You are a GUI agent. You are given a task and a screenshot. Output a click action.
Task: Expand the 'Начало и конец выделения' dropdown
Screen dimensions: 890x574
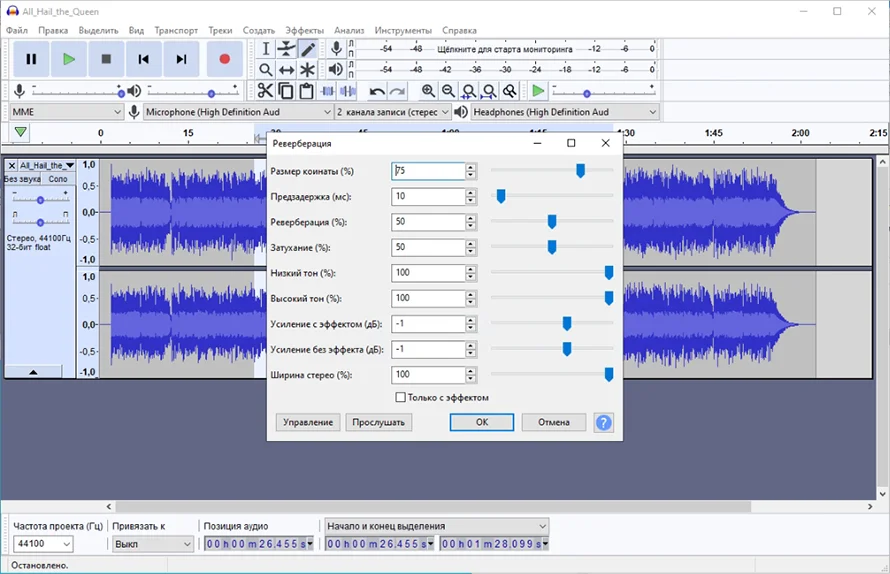pos(437,526)
